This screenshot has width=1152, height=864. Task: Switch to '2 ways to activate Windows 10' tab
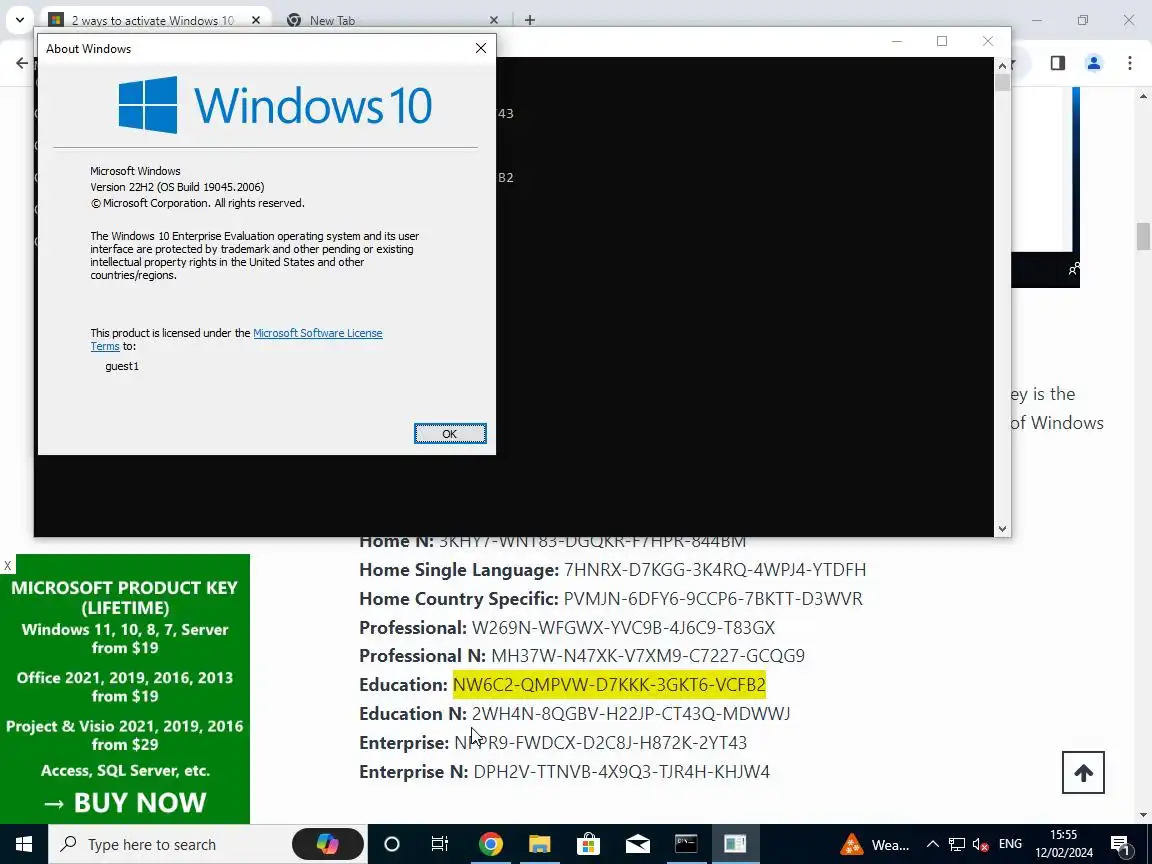coord(153,21)
